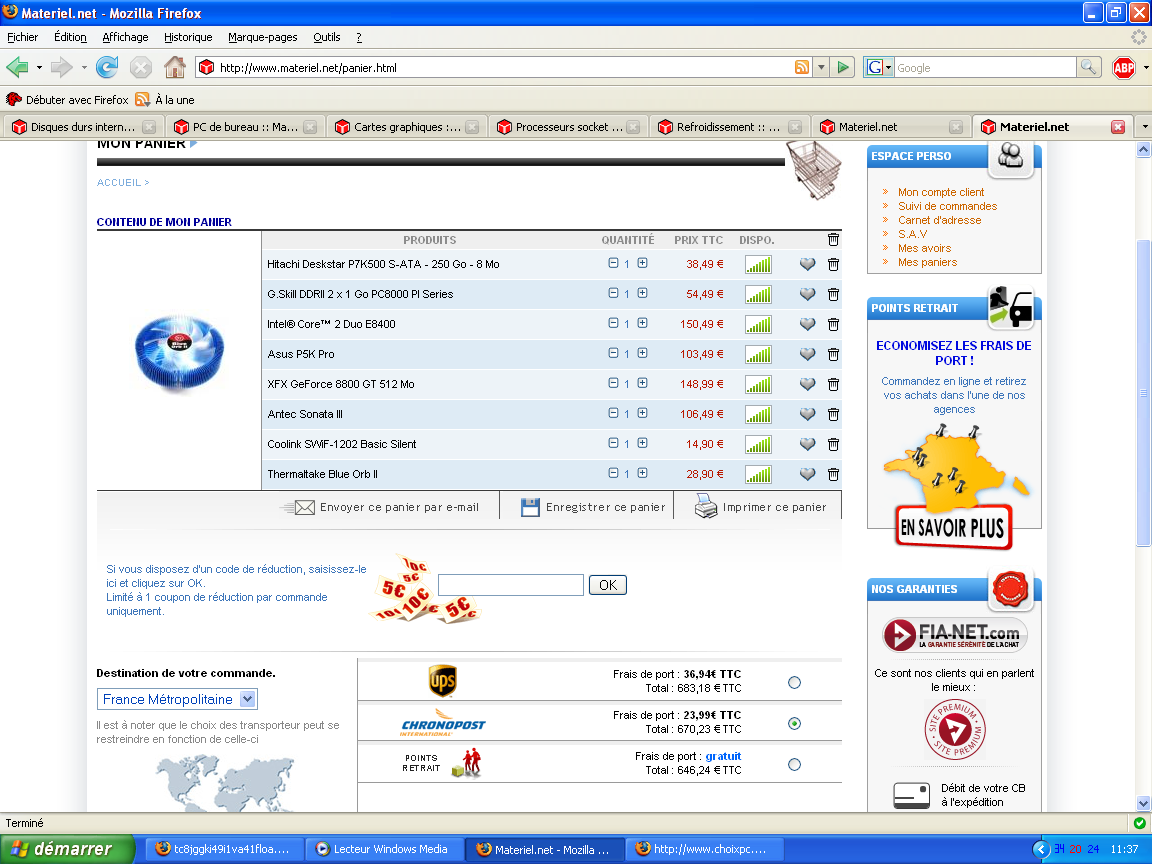Delete XFX GeForce 8800 GT trash icon
1152x864 pixels.
(833, 385)
